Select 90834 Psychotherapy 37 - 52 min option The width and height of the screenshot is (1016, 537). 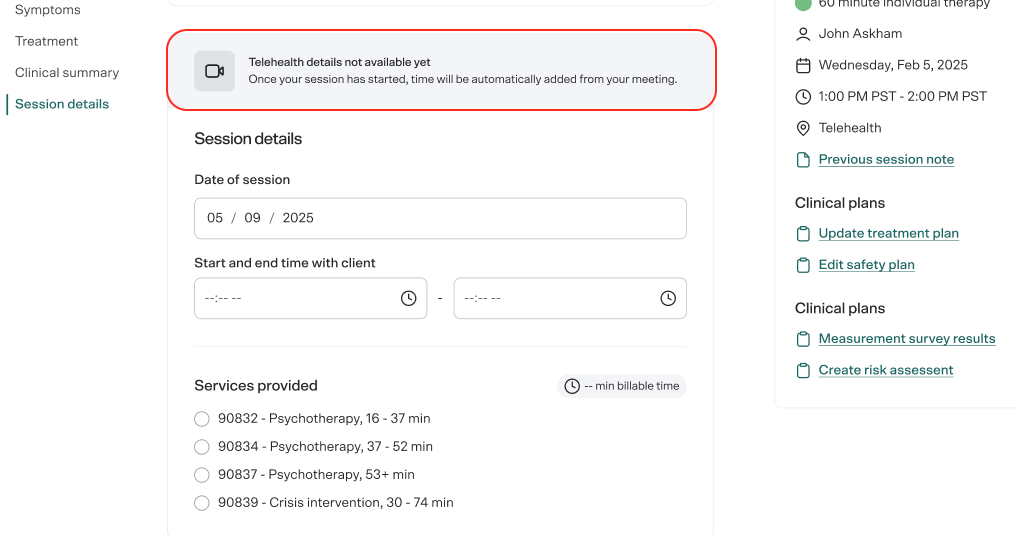(202, 447)
